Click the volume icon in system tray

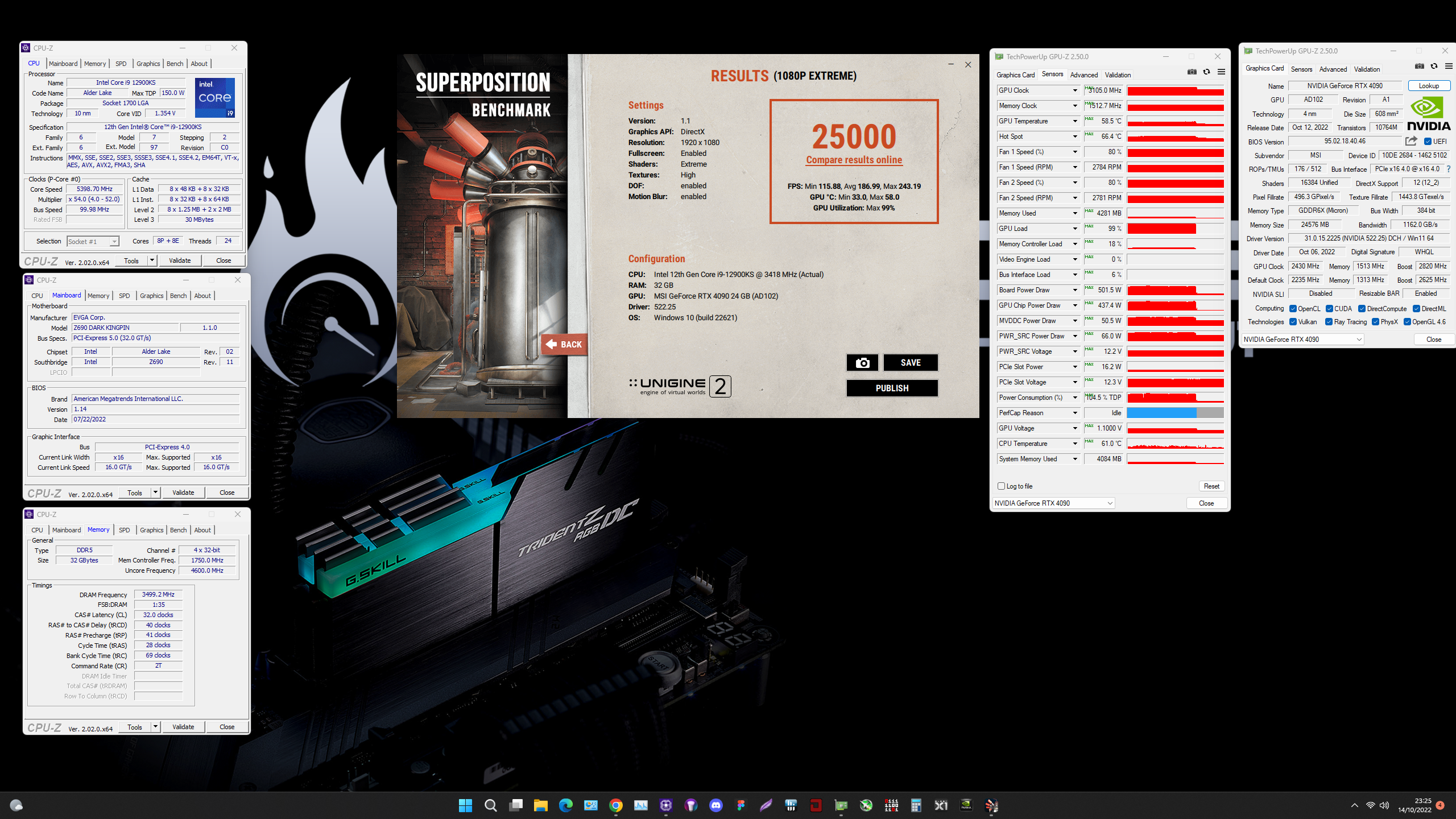1384,805
